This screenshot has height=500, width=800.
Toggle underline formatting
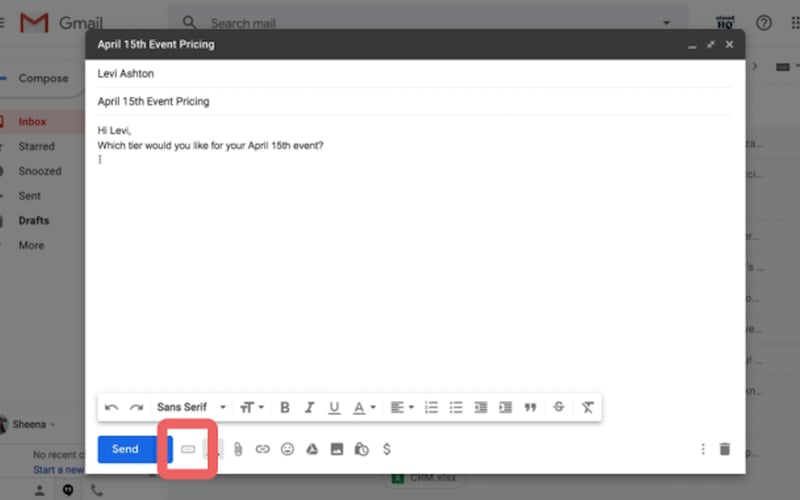334,408
